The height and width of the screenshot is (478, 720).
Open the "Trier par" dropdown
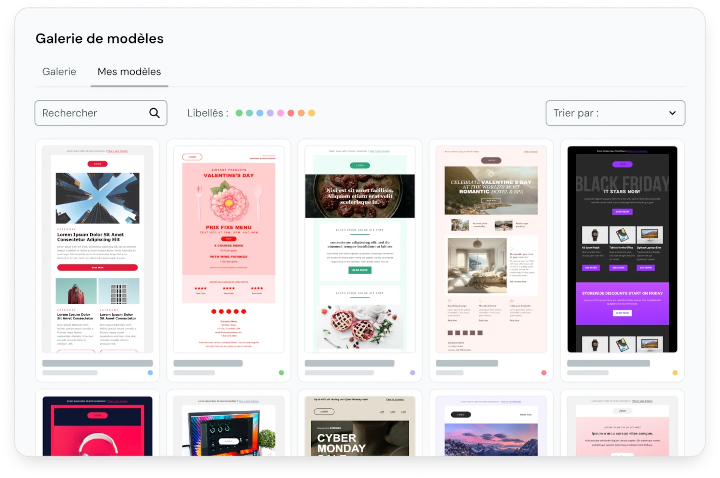(615, 113)
